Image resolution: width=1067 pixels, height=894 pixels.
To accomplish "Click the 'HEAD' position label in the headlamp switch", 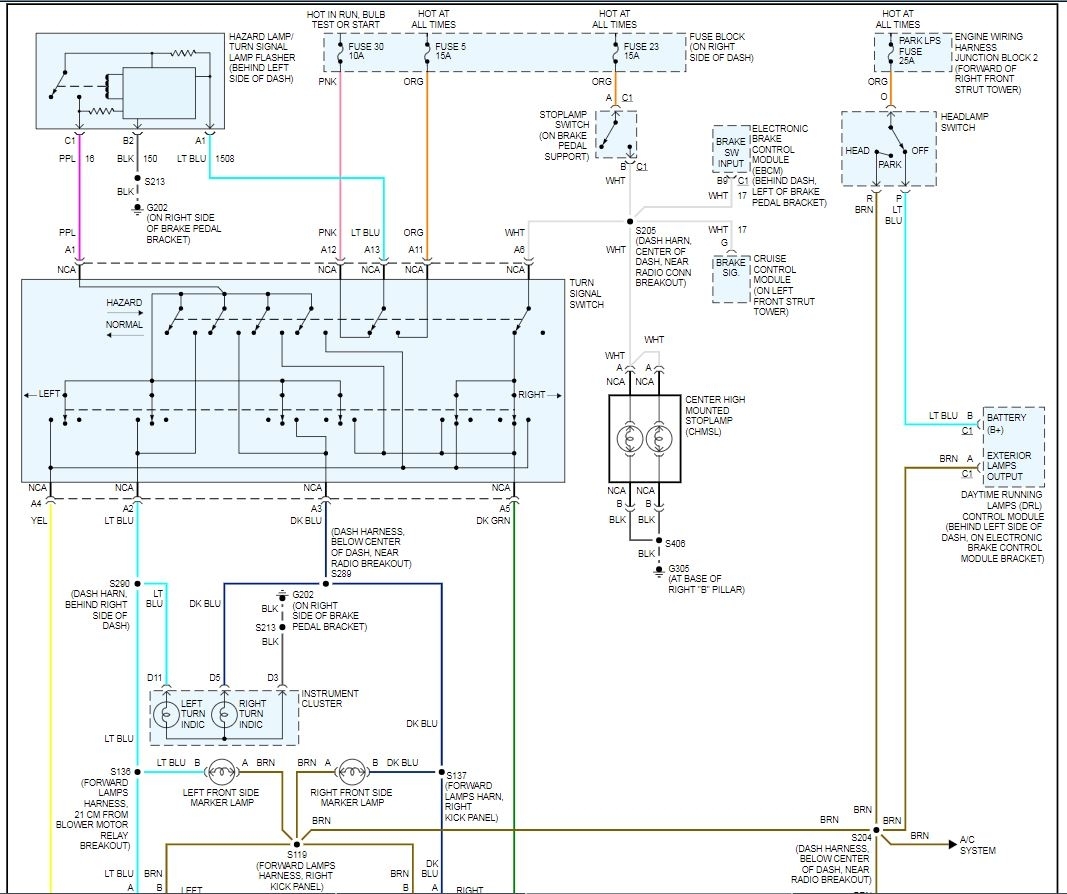I will (857, 150).
